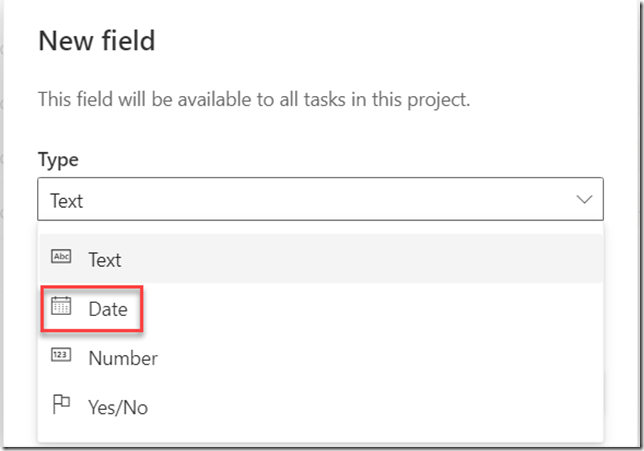The image size is (644, 451).
Task: Choose Date from the type list
Action: click(107, 309)
